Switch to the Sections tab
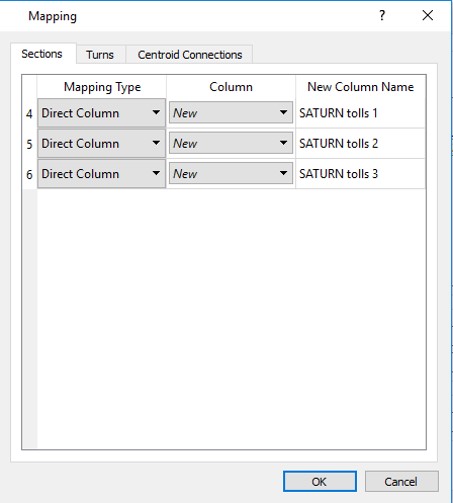 point(42,54)
